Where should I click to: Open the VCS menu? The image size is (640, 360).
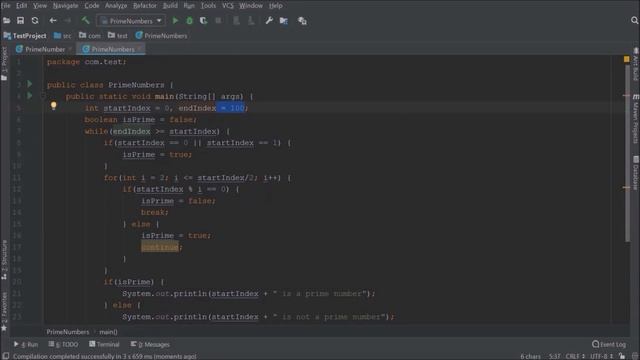point(228,6)
